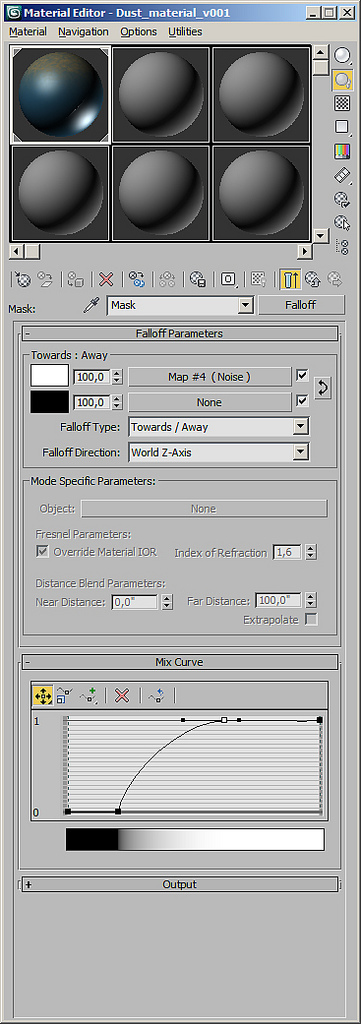
Task: Select the top-right gray sample slot
Action: tap(261, 94)
